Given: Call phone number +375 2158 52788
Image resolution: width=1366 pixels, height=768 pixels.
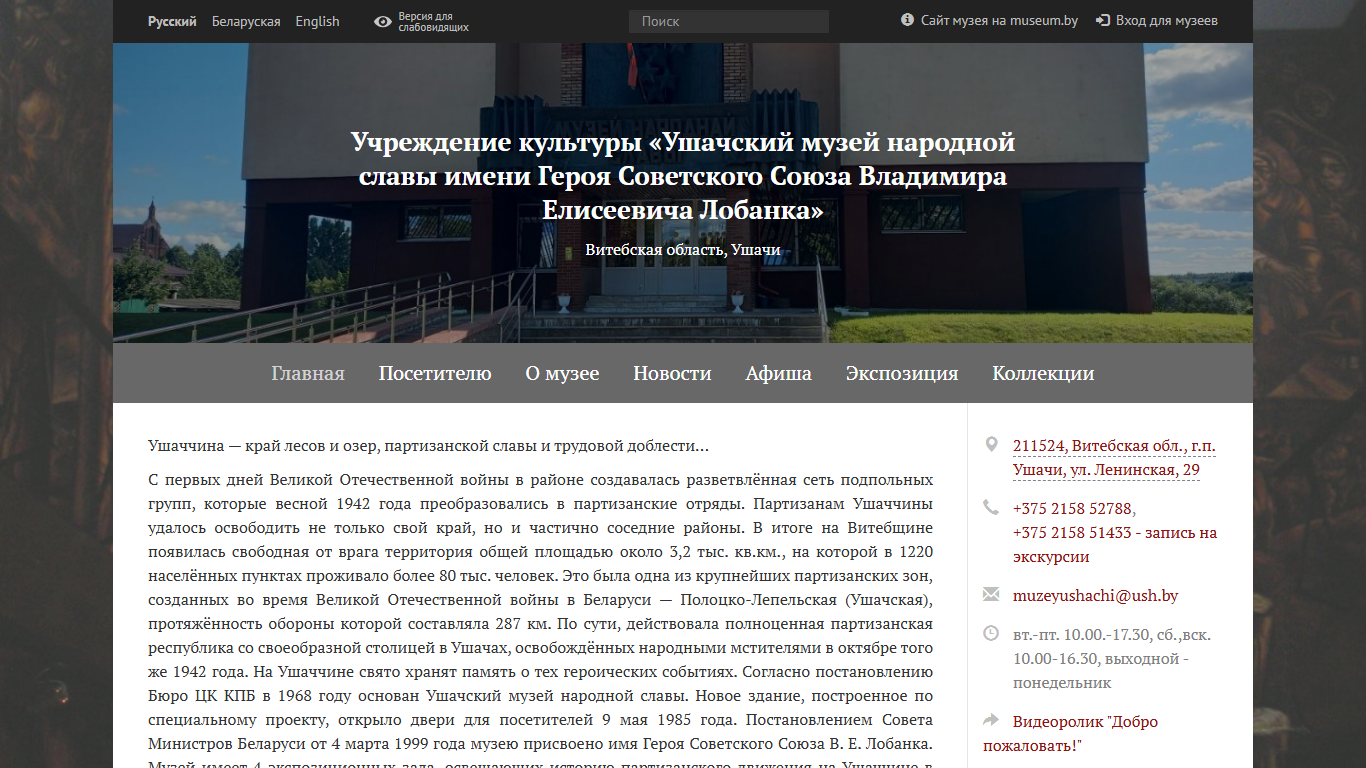Looking at the screenshot, I should pos(1072,508).
